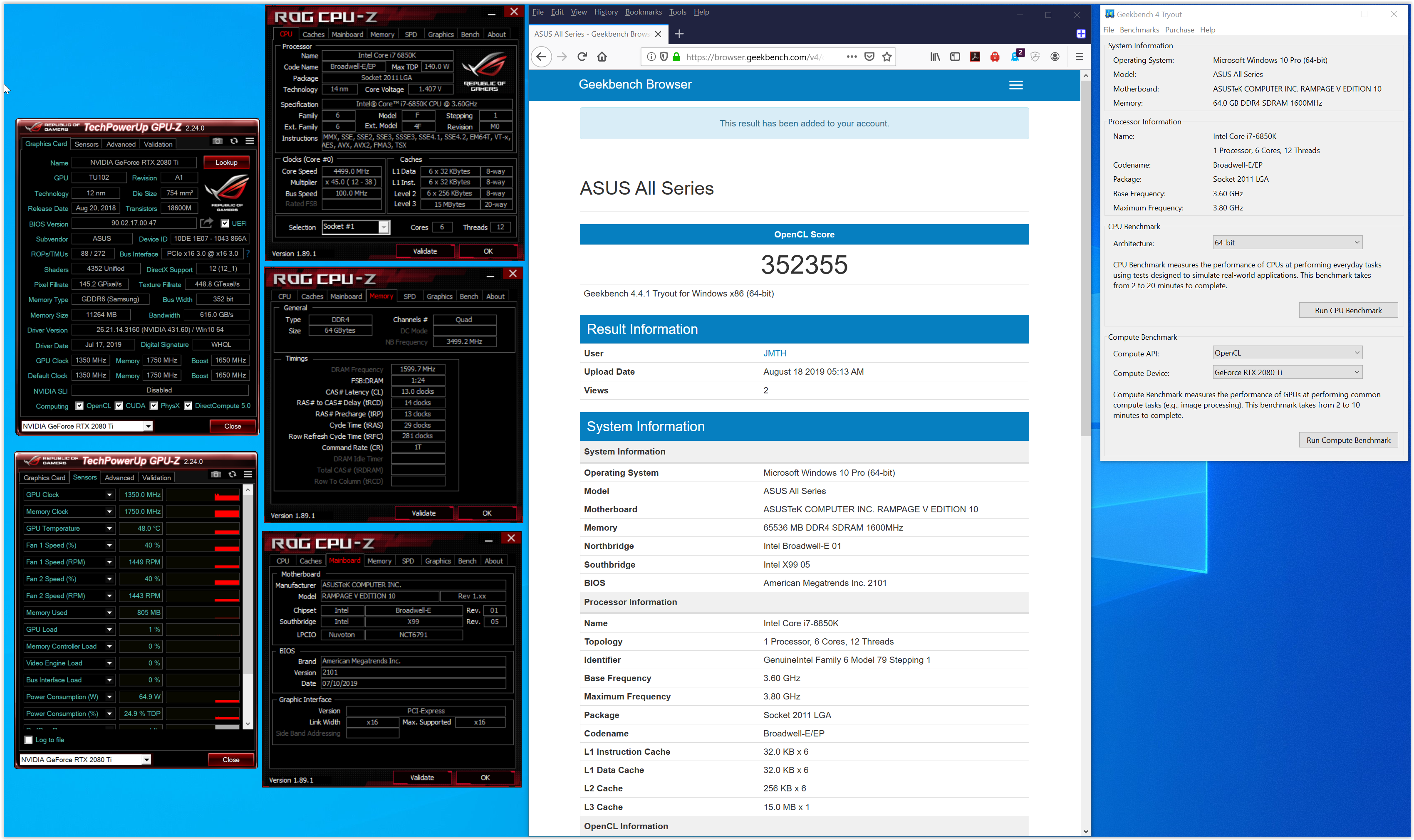Click Lookup button in GPU-Z
Viewport: 1414px width, 840px height.
[226, 163]
